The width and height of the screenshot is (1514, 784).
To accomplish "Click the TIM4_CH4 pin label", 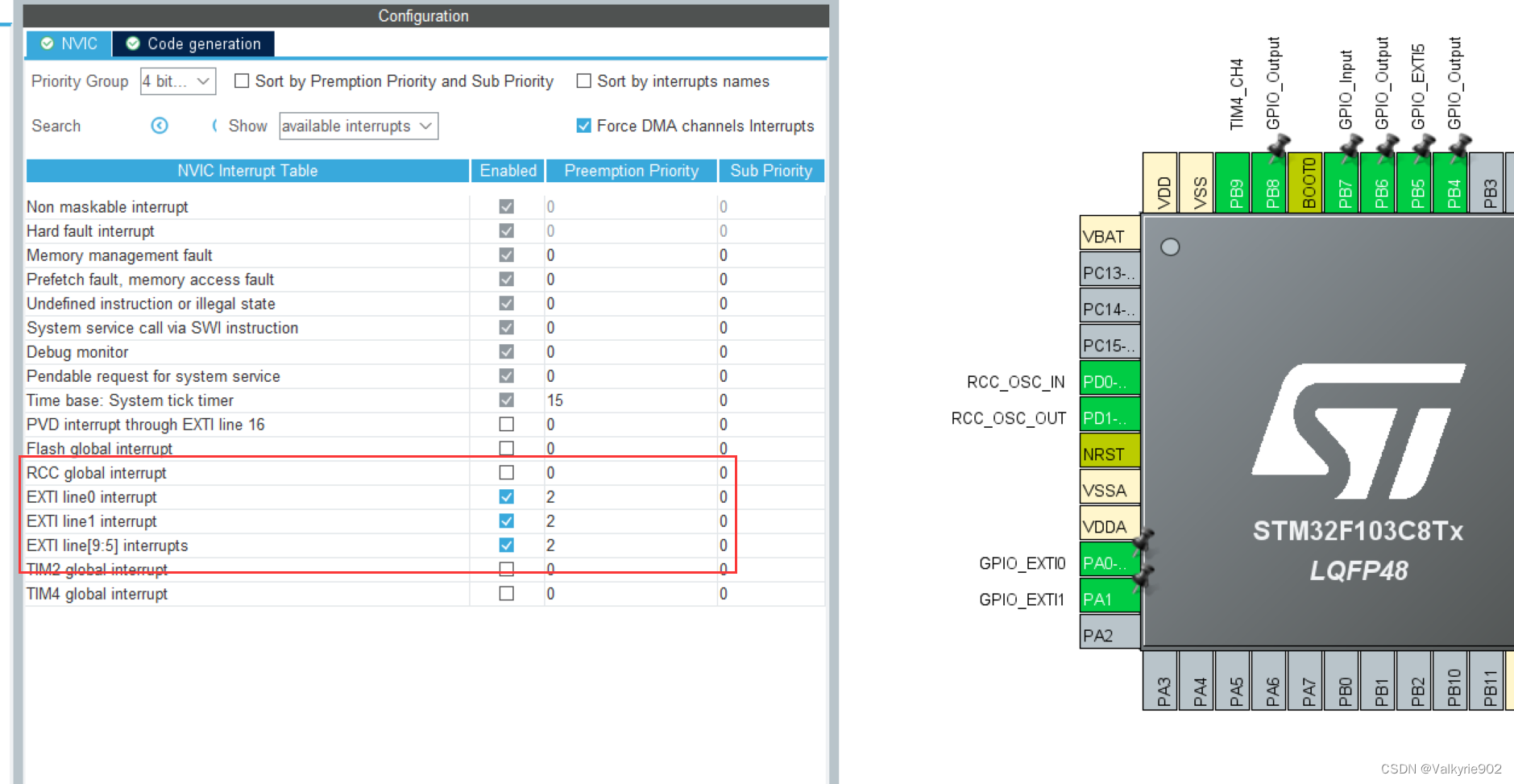I will (x=1237, y=94).
